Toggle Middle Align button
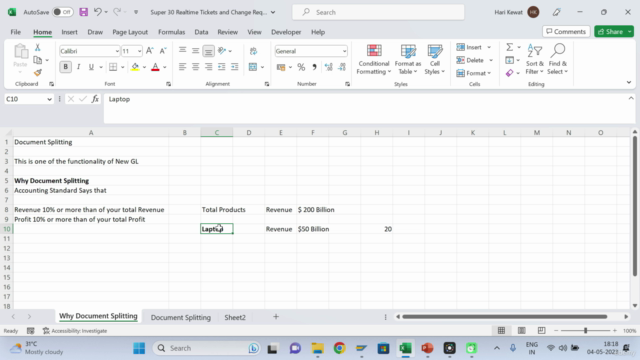The width and height of the screenshot is (640, 360). click(x=196, y=51)
